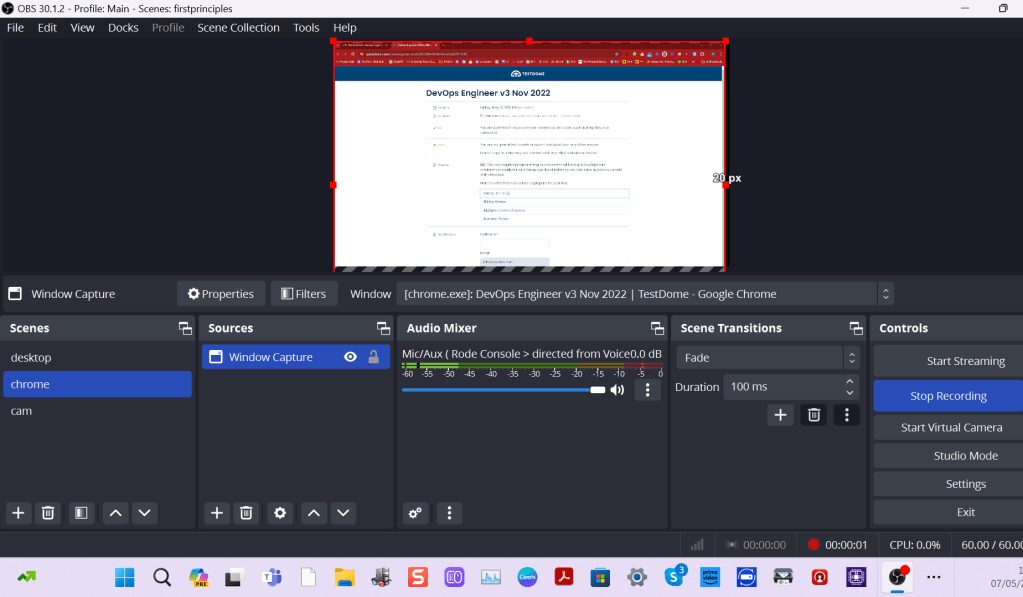Click Start Virtual Camera
The image size is (1023, 597).
tap(948, 427)
